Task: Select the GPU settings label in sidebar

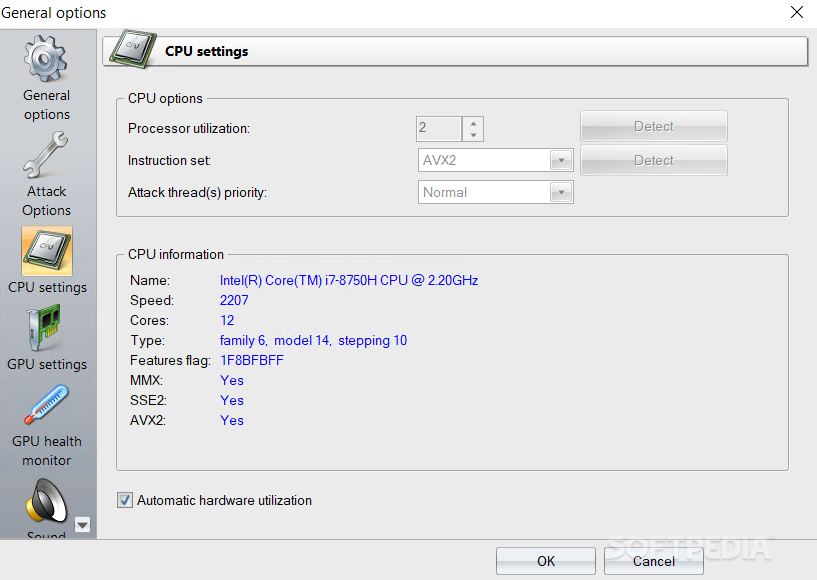Action: [x=47, y=364]
